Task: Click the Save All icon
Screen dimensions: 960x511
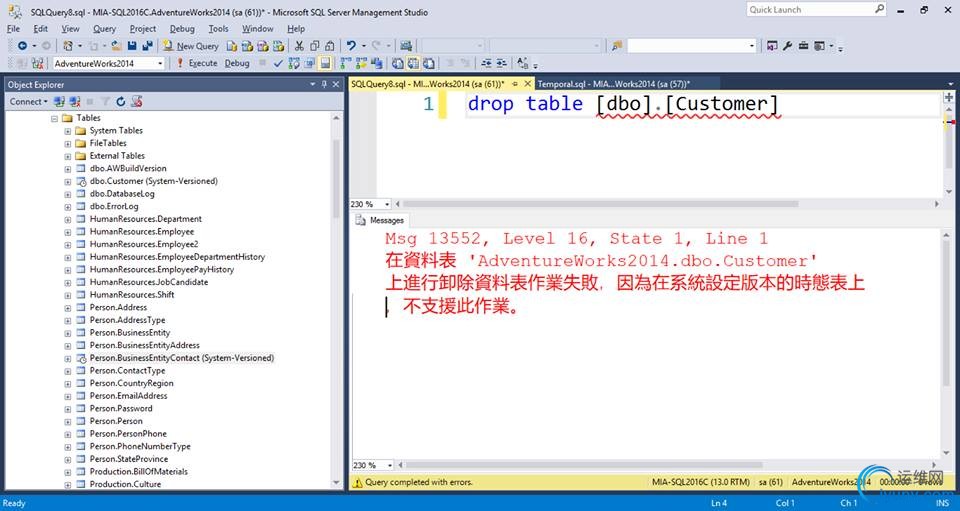Action: [148, 46]
